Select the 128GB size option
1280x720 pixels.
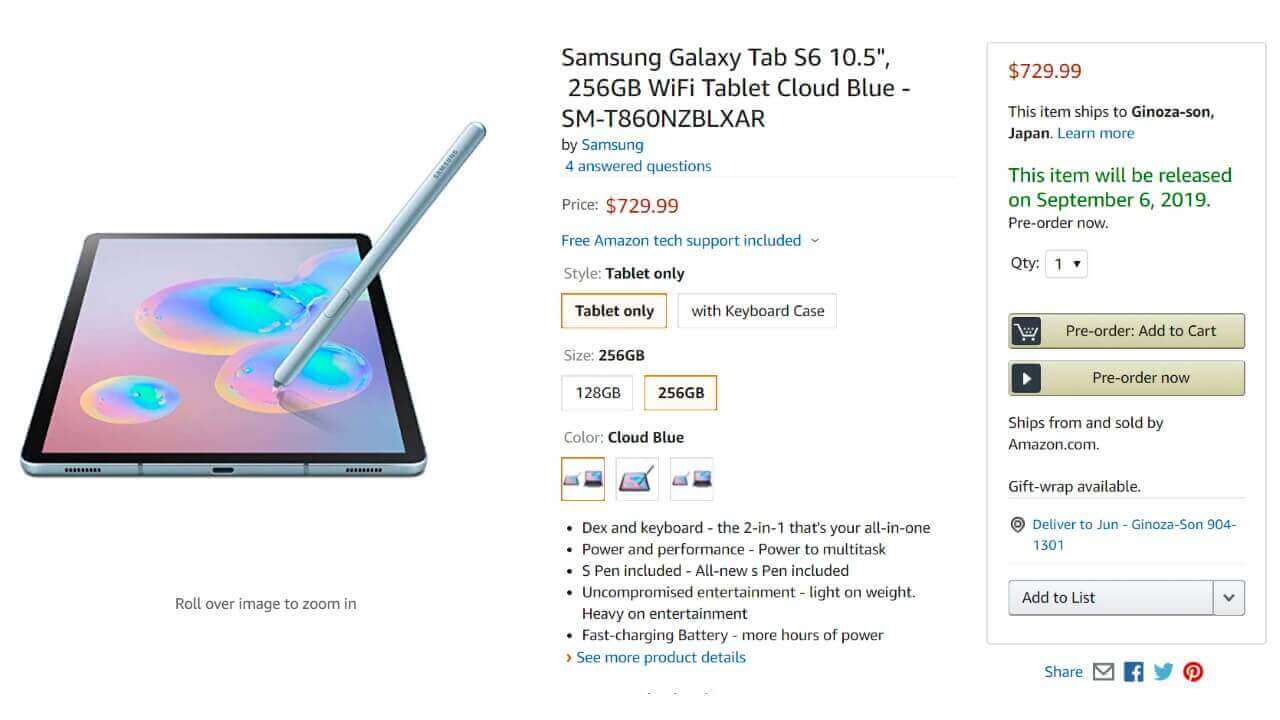(597, 393)
